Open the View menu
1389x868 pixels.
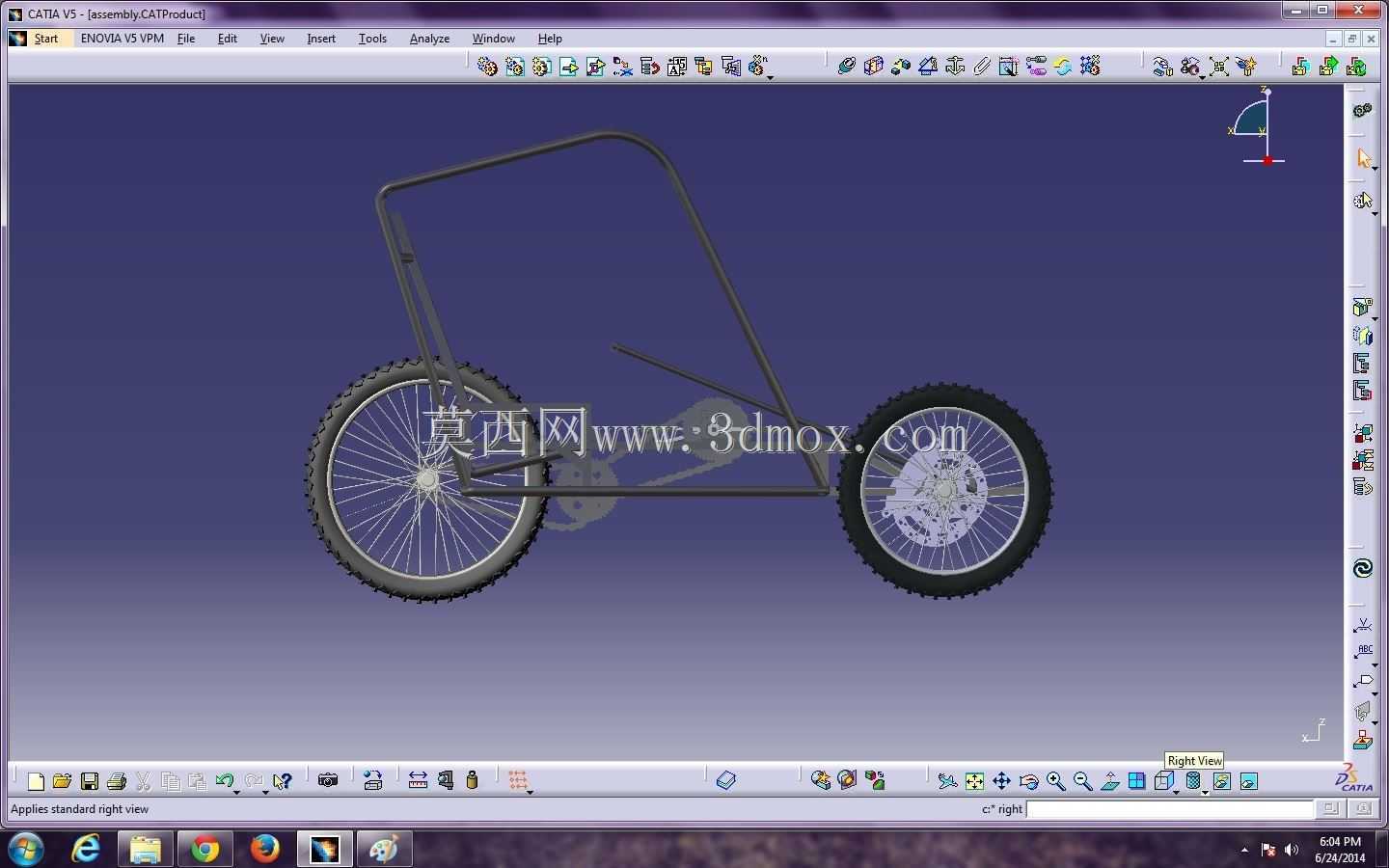pyautogui.click(x=272, y=39)
